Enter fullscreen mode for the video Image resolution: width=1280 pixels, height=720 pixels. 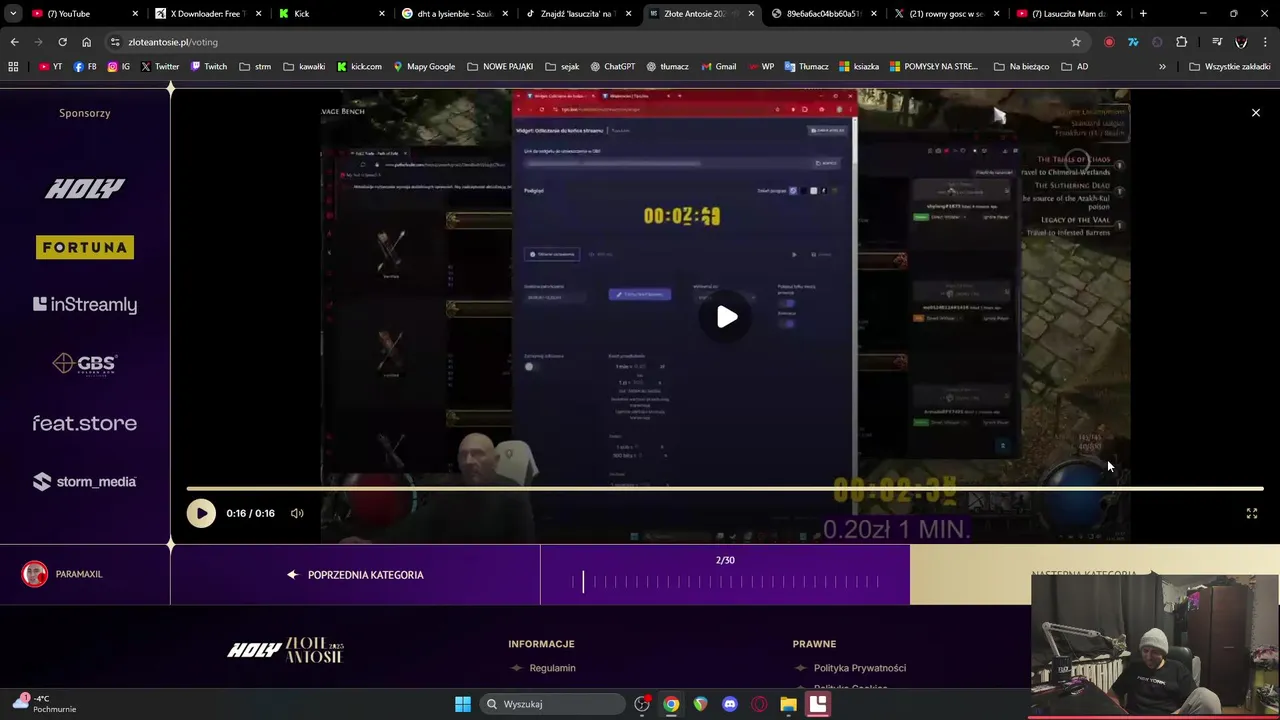[x=1251, y=513]
